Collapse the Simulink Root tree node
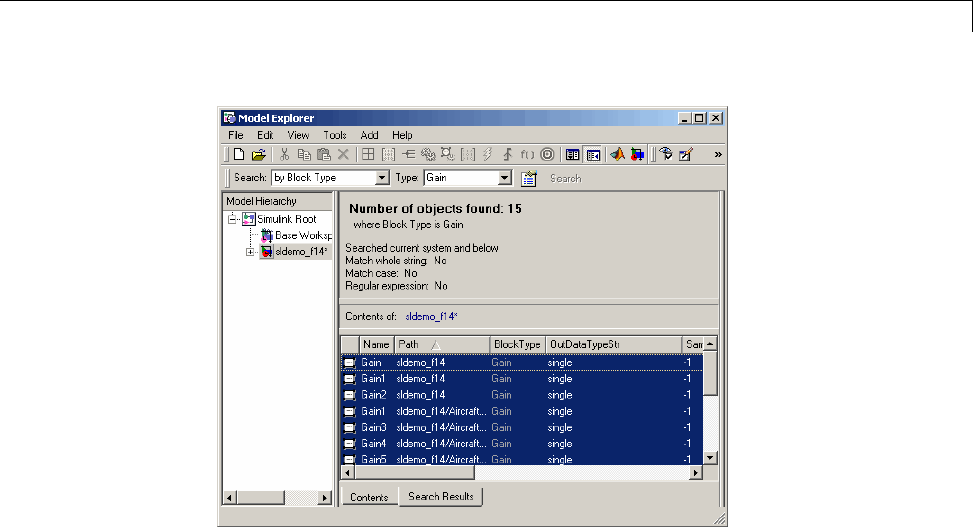The height and width of the screenshot is (527, 973). tap(232, 218)
